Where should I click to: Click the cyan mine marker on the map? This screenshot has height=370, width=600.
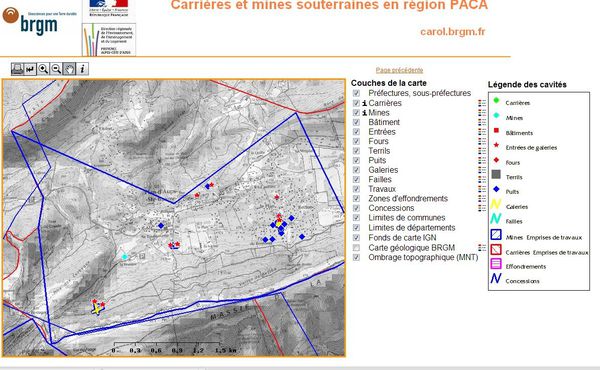124,256
